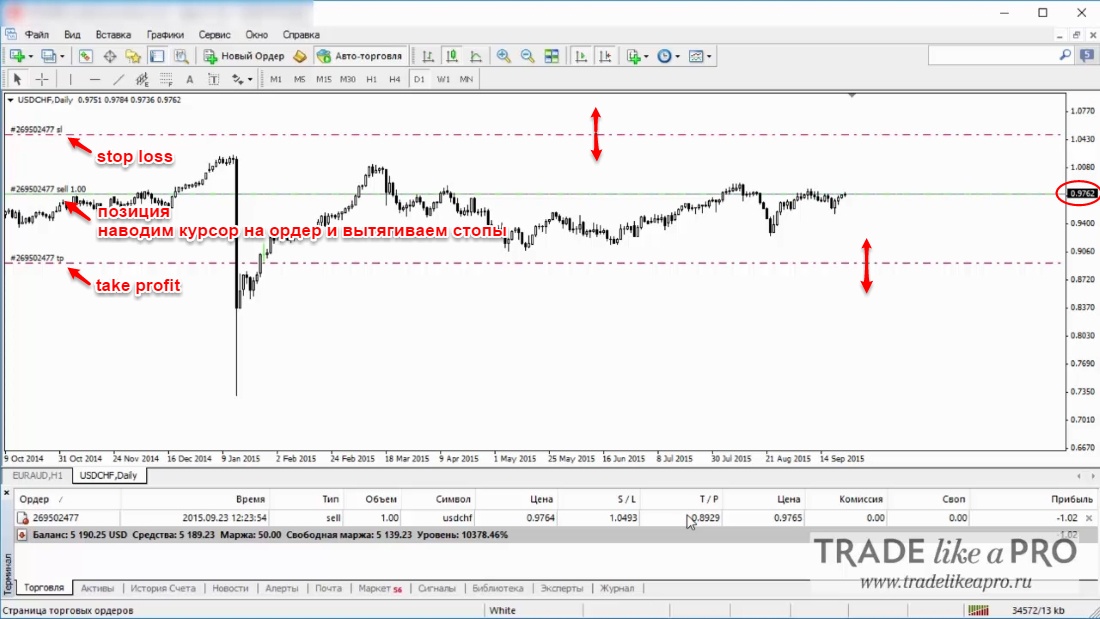Click the Profiles icon
The height and width of the screenshot is (619, 1100).
point(48,56)
